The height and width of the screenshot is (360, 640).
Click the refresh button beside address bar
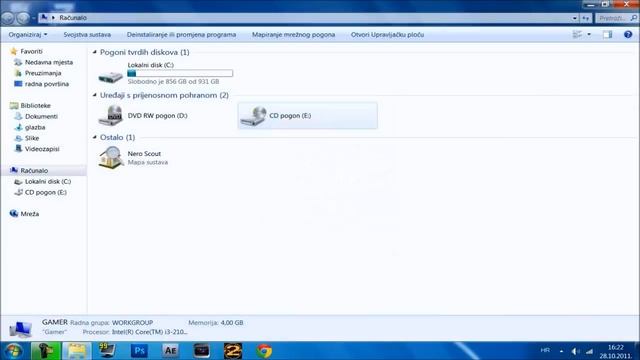click(x=586, y=18)
